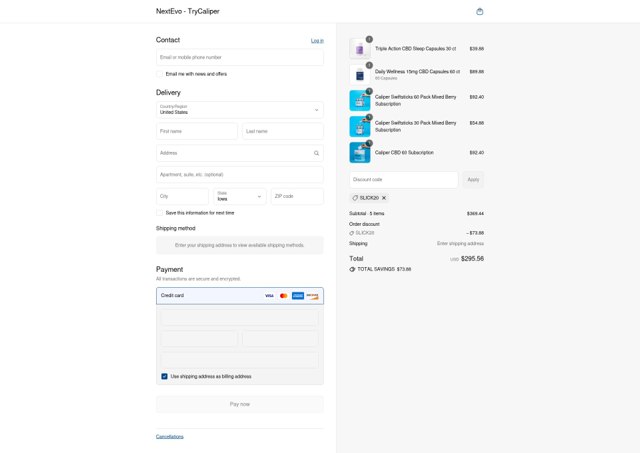
Task: Uncheck Use shipping address as billing address
Action: (x=164, y=376)
